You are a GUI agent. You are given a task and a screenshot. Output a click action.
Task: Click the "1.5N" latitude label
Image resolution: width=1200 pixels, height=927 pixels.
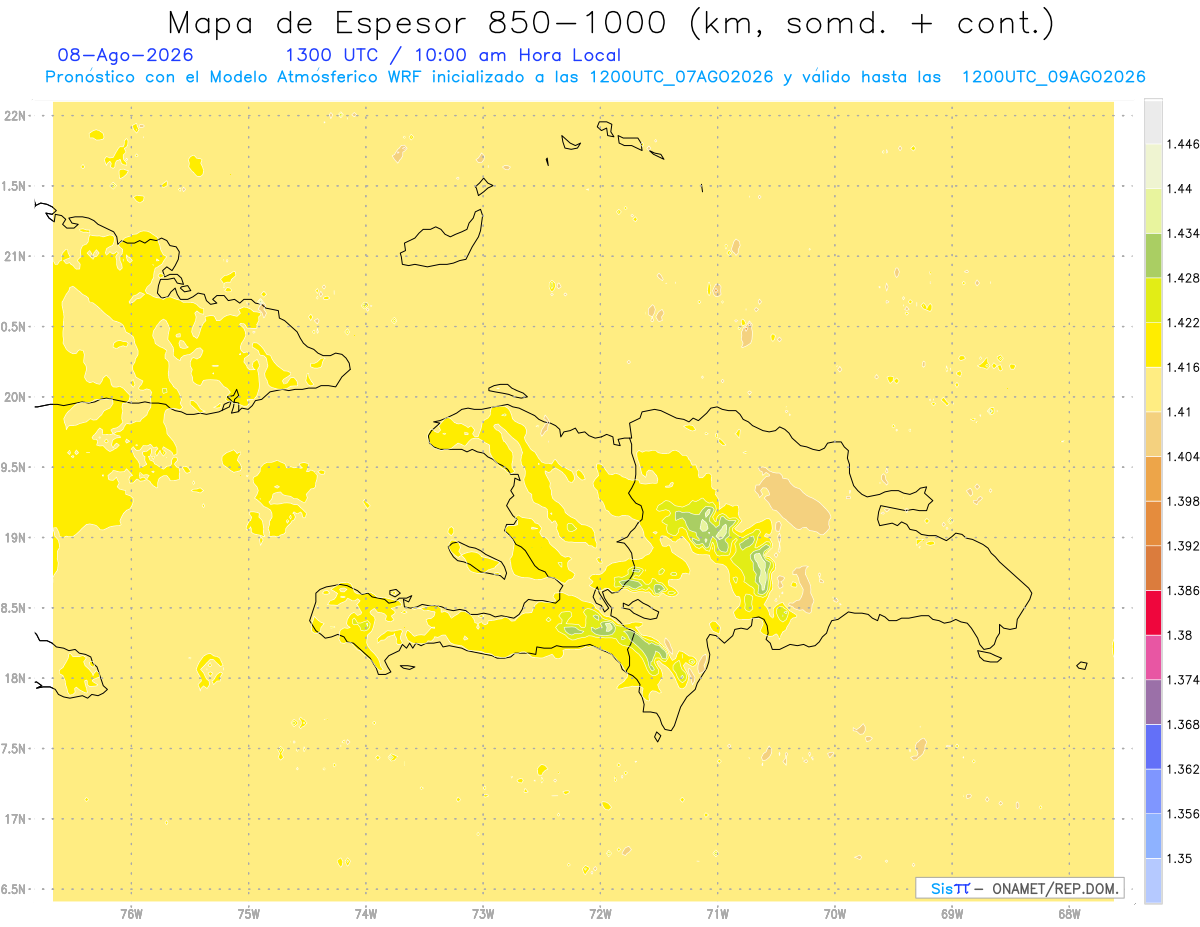15,186
